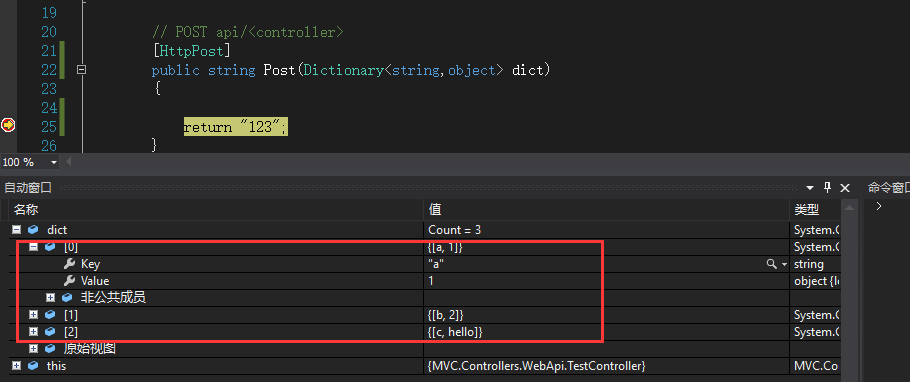The height and width of the screenshot is (382, 910).
Task: Click the Dictionary type in method signature
Action: coord(344,70)
